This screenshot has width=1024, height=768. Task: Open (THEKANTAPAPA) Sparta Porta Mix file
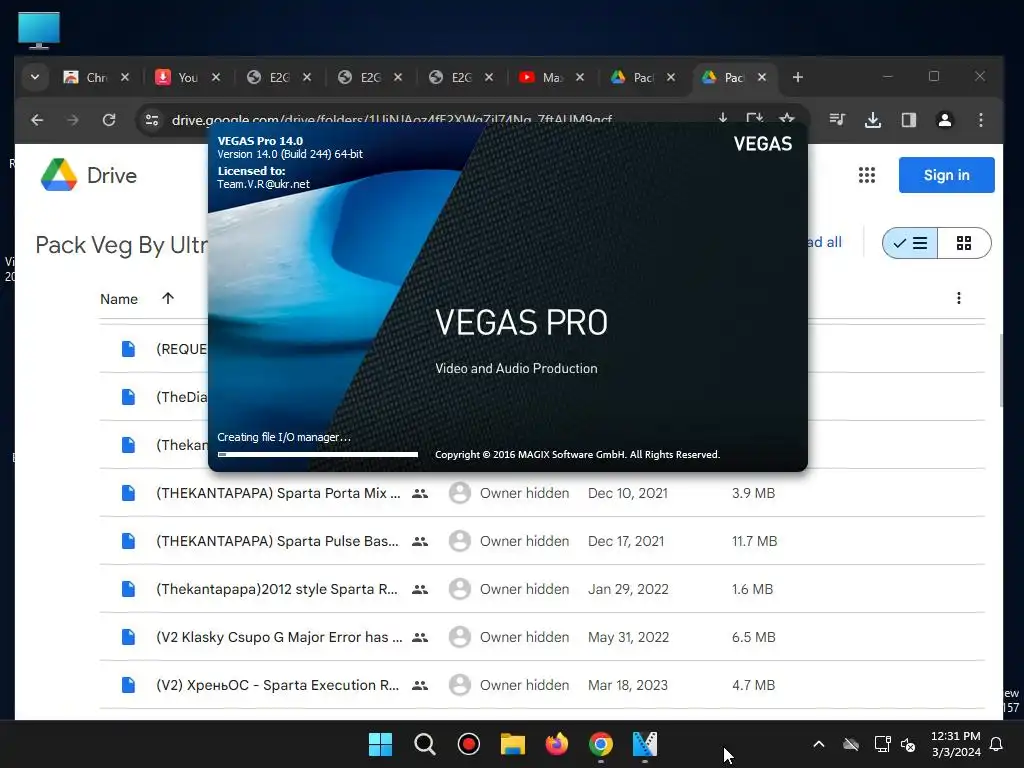coord(278,493)
